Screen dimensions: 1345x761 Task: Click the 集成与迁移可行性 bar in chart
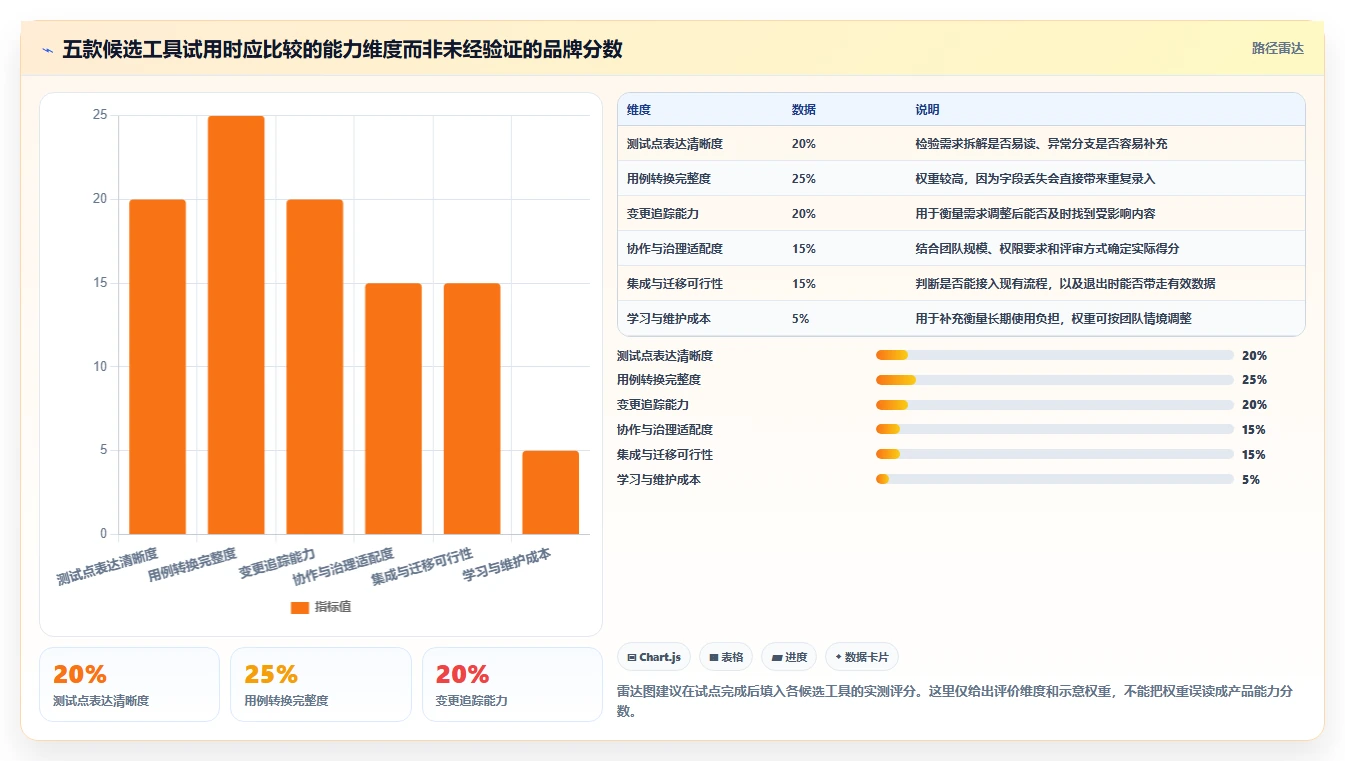(x=472, y=408)
